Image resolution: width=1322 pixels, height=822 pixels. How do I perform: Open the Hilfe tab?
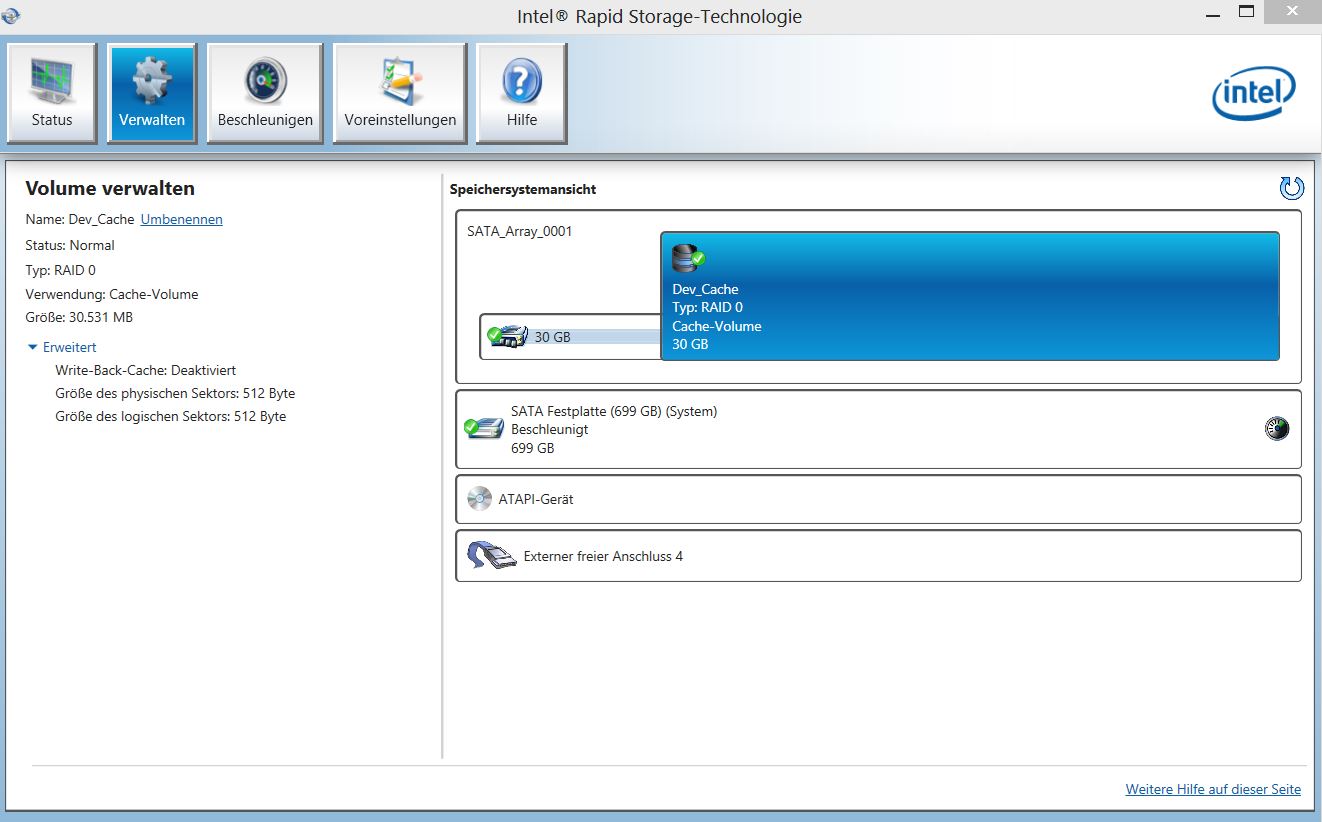522,94
